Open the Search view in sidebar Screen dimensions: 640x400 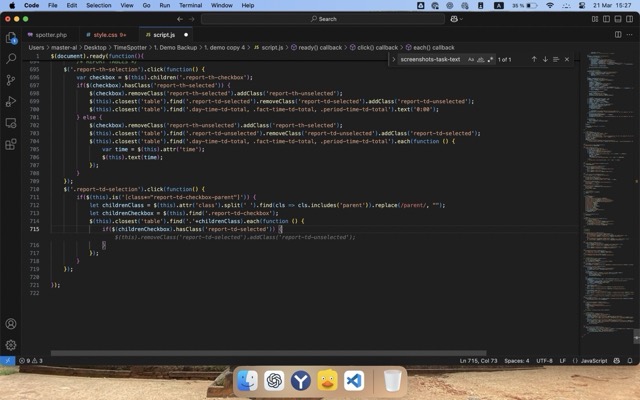(11, 59)
